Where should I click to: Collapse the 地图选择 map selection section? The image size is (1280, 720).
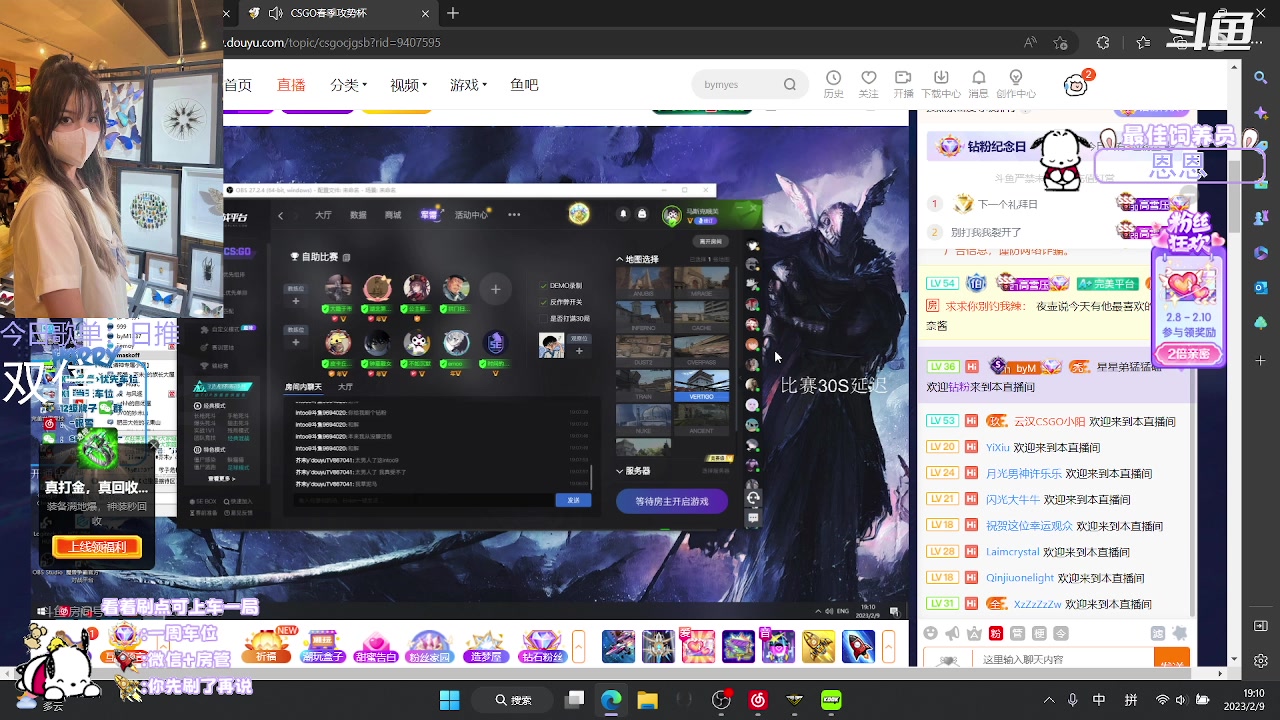(x=619, y=259)
